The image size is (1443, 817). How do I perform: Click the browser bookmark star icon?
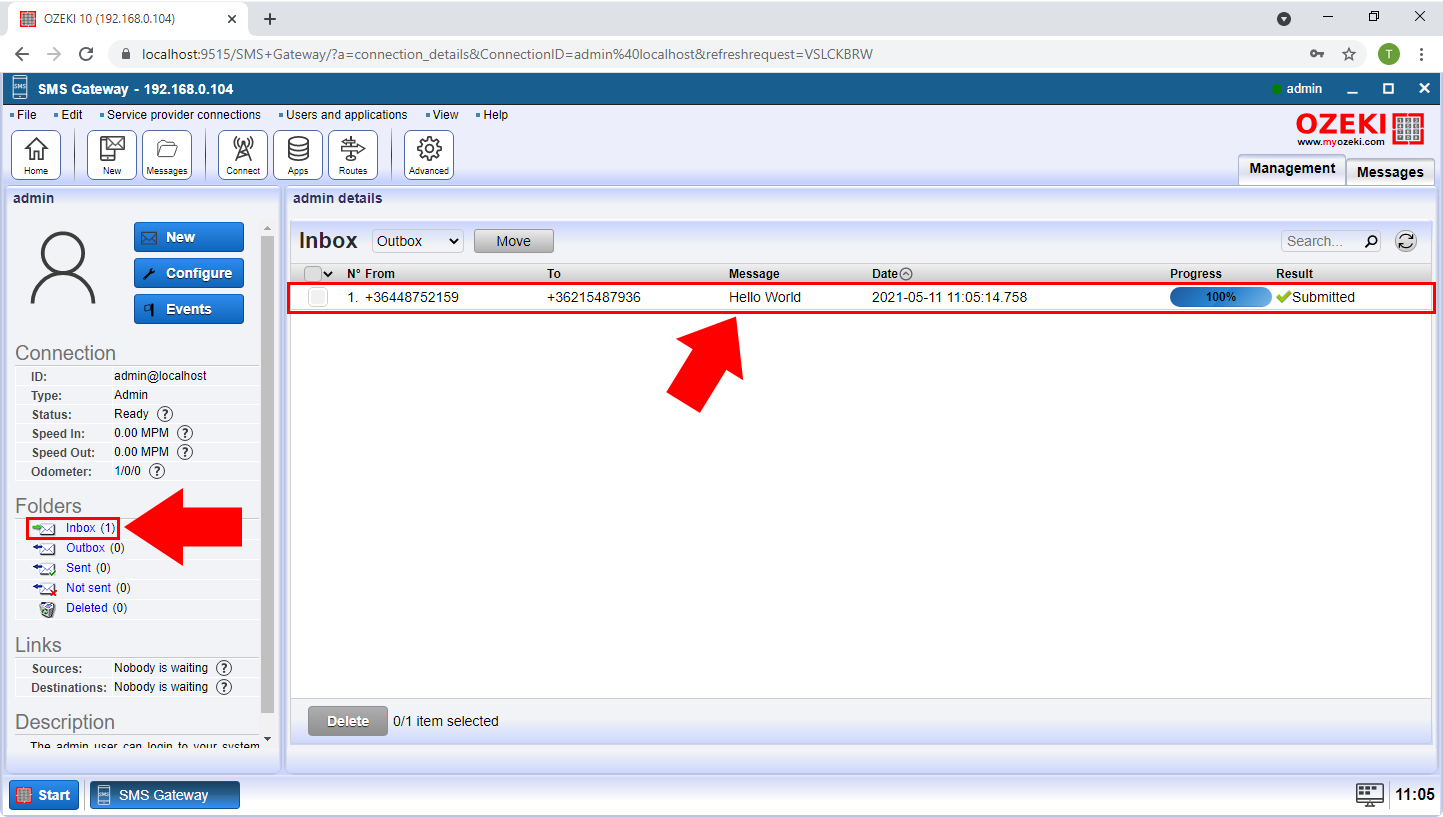1349,54
